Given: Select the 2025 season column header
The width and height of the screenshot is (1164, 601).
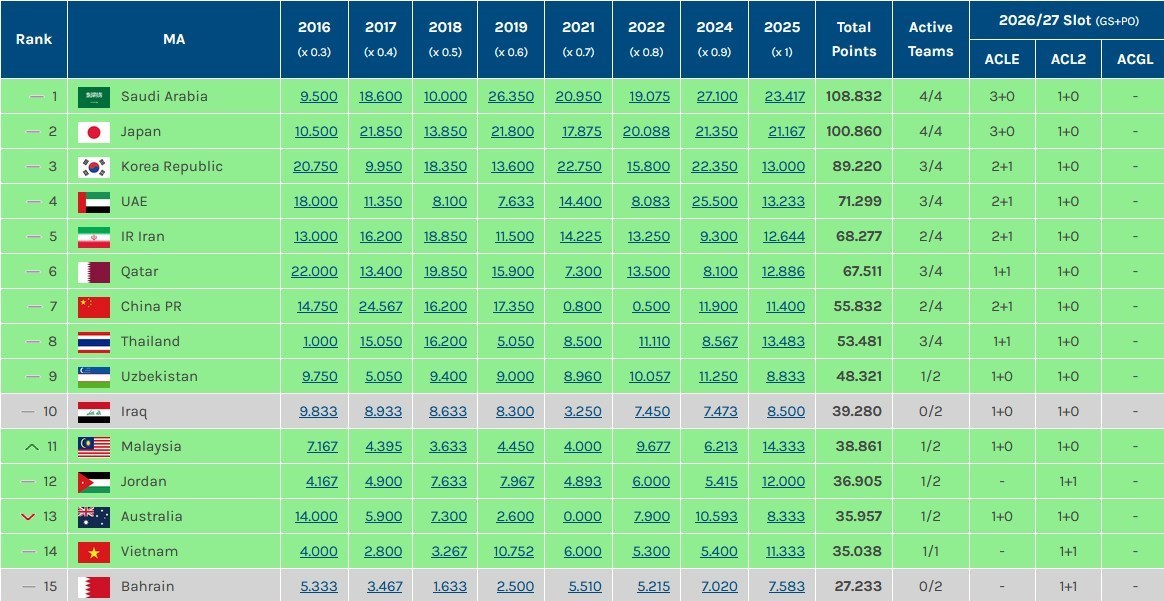Looking at the screenshot, I should (782, 38).
